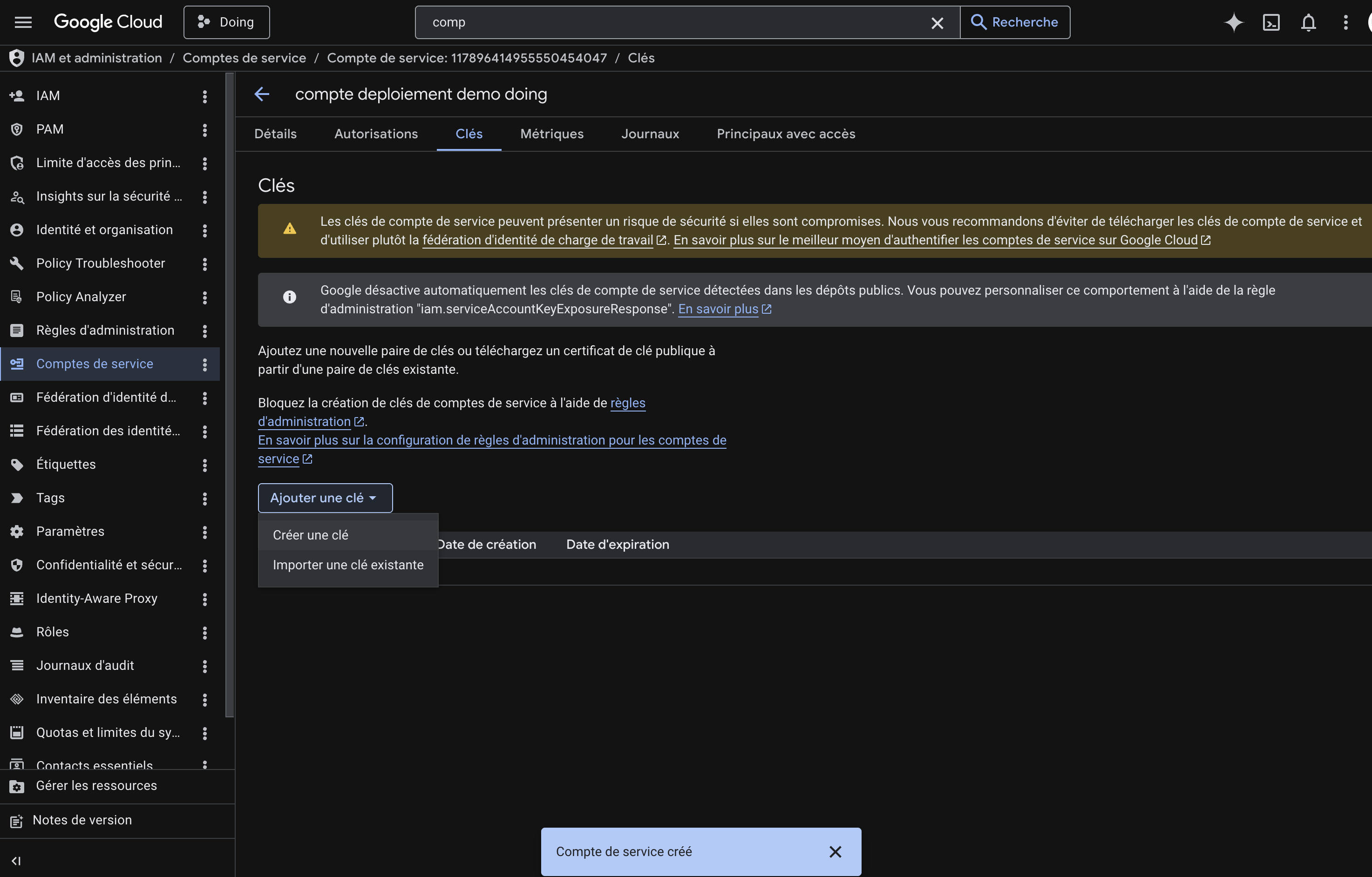1372x877 pixels.
Task: Click the Google Cloud logo
Action: (108, 22)
